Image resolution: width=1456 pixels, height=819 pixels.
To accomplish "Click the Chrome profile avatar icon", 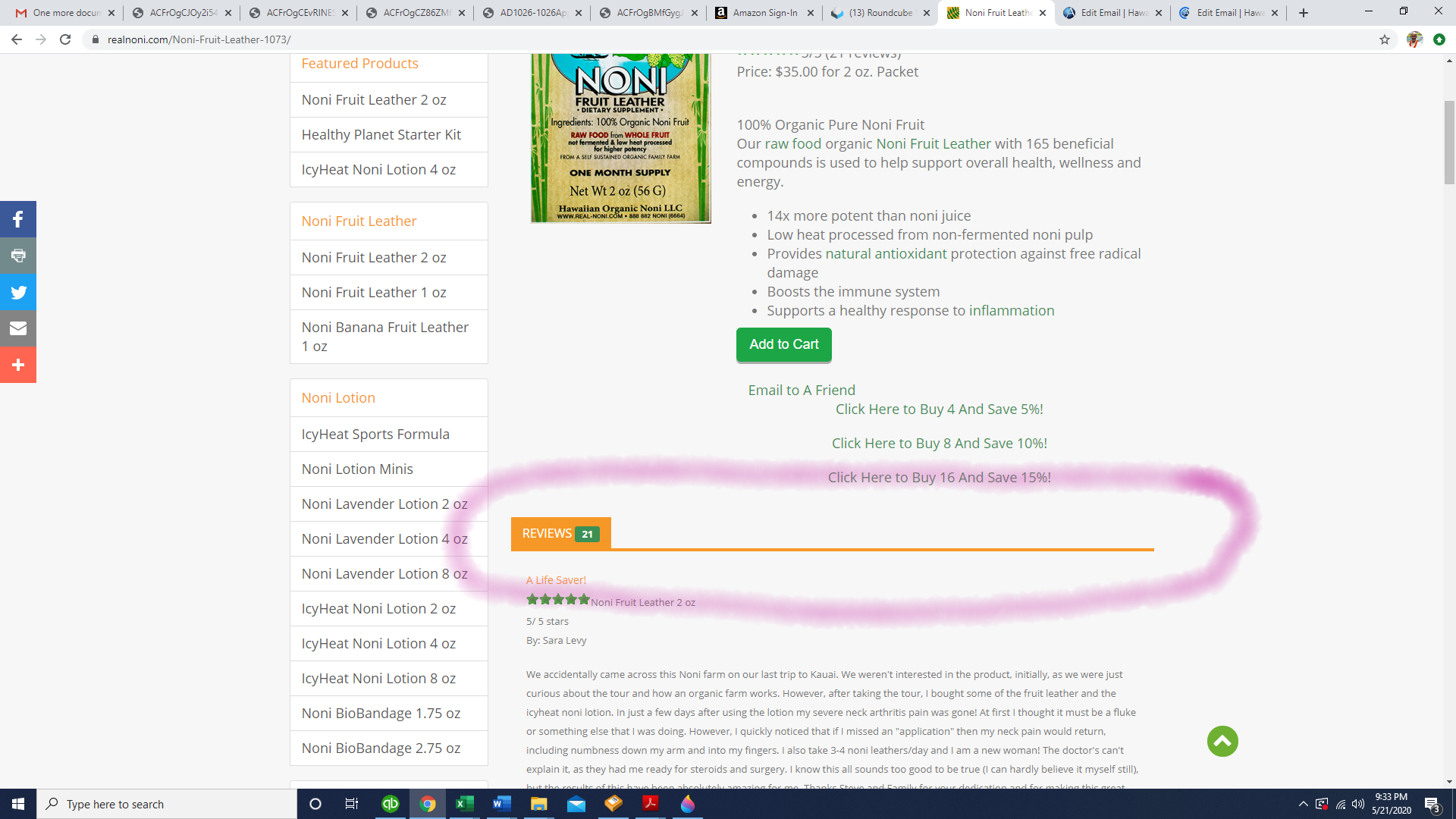I will (1414, 39).
